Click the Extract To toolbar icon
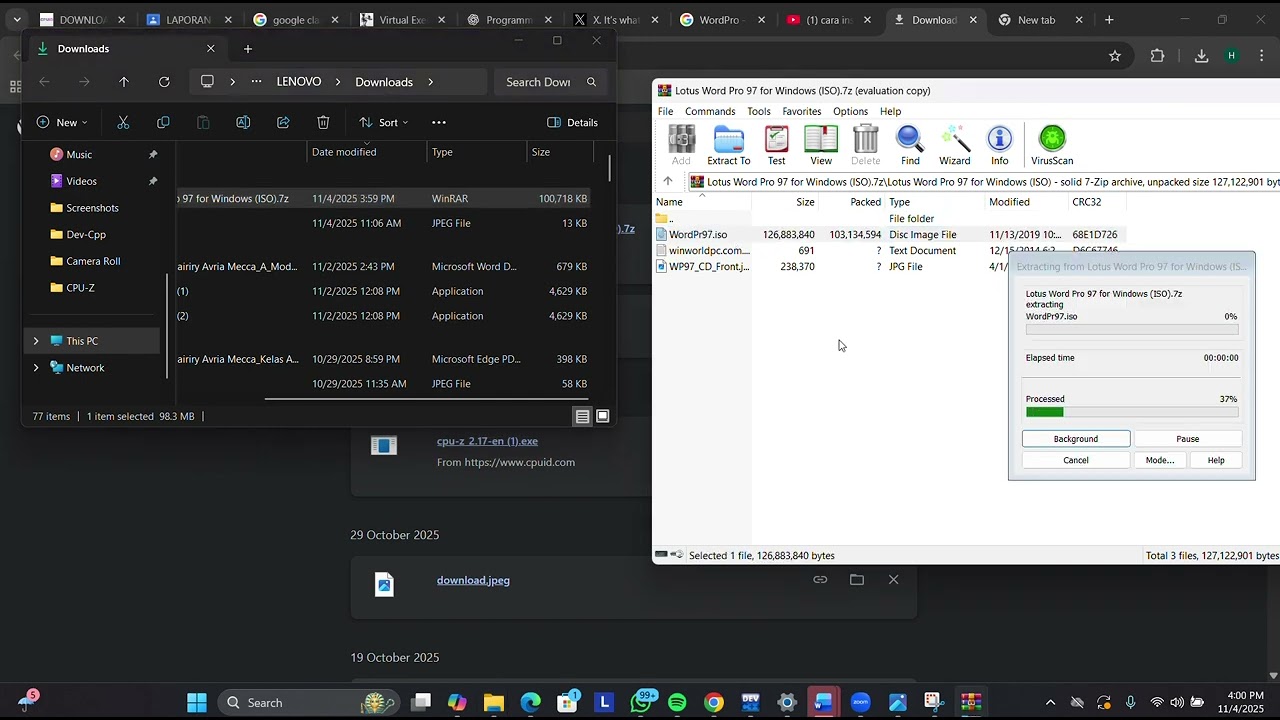The image size is (1280, 720). [728, 146]
